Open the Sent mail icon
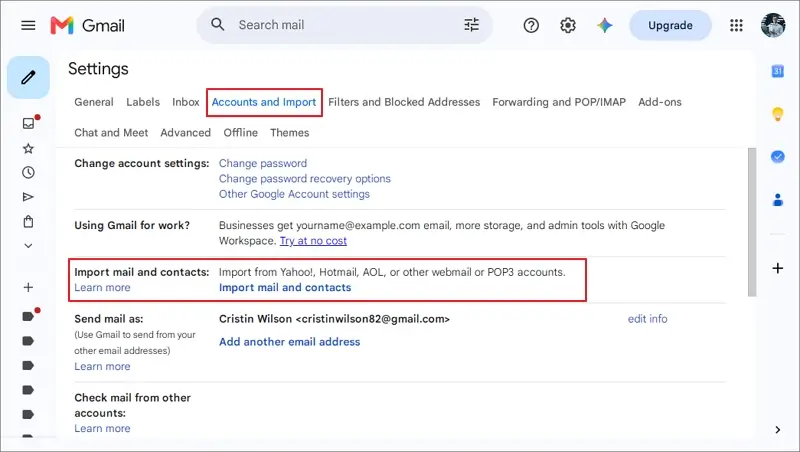Viewport: 800px width, 452px height. point(29,197)
